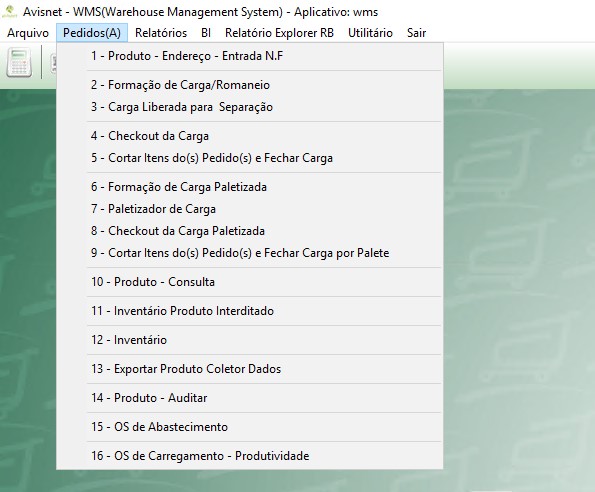Select Produto - Endereço - Entrada N.F
Image resolution: width=595 pixels, height=492 pixels.
point(250,56)
